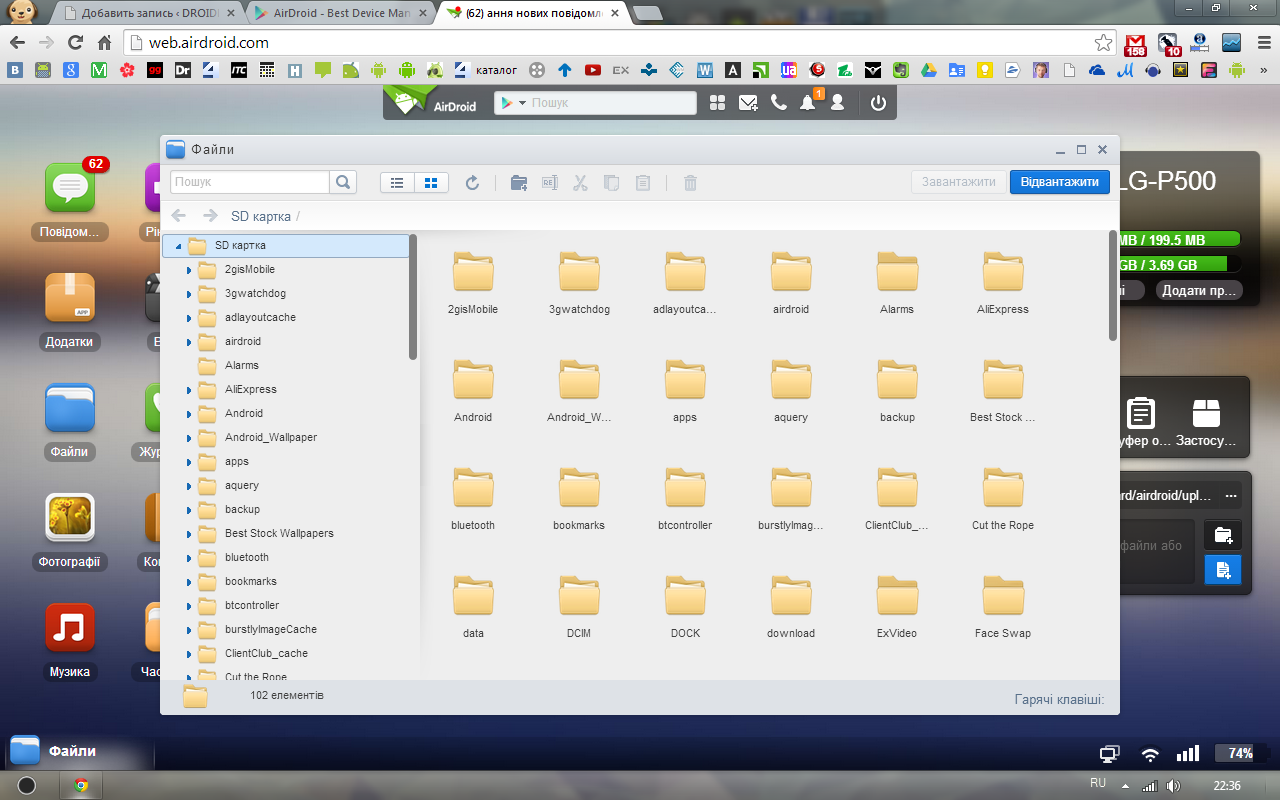Click the cut scissors toolbar icon

580,182
